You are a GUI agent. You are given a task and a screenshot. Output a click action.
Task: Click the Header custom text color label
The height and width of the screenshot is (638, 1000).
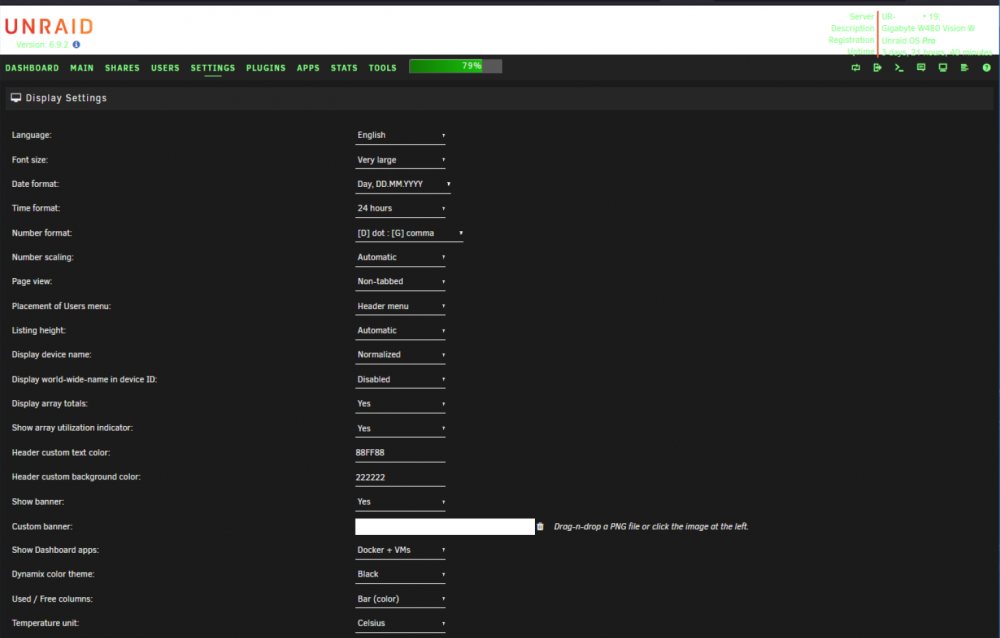click(x=61, y=453)
